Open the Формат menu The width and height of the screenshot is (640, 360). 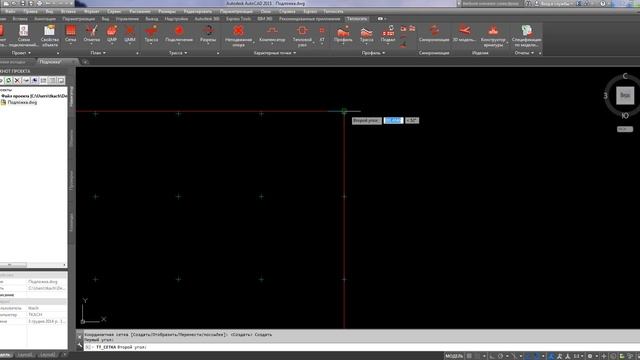point(91,11)
